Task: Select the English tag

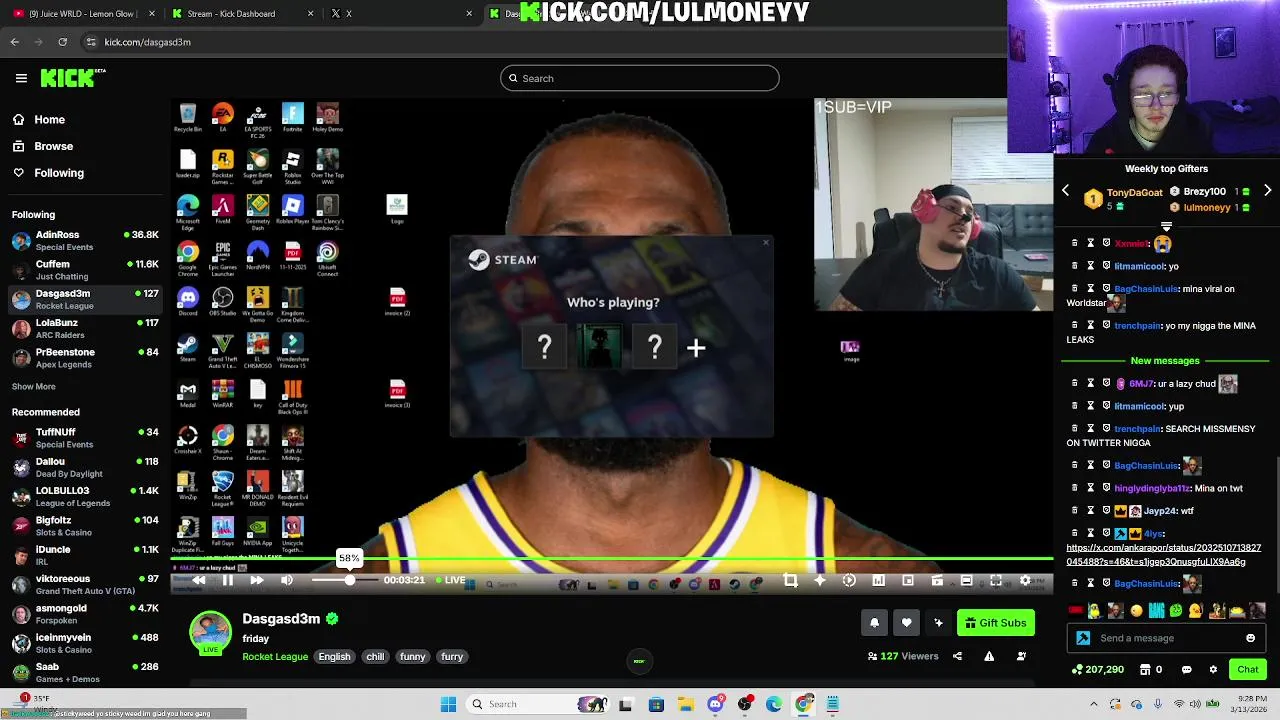Action: click(334, 657)
